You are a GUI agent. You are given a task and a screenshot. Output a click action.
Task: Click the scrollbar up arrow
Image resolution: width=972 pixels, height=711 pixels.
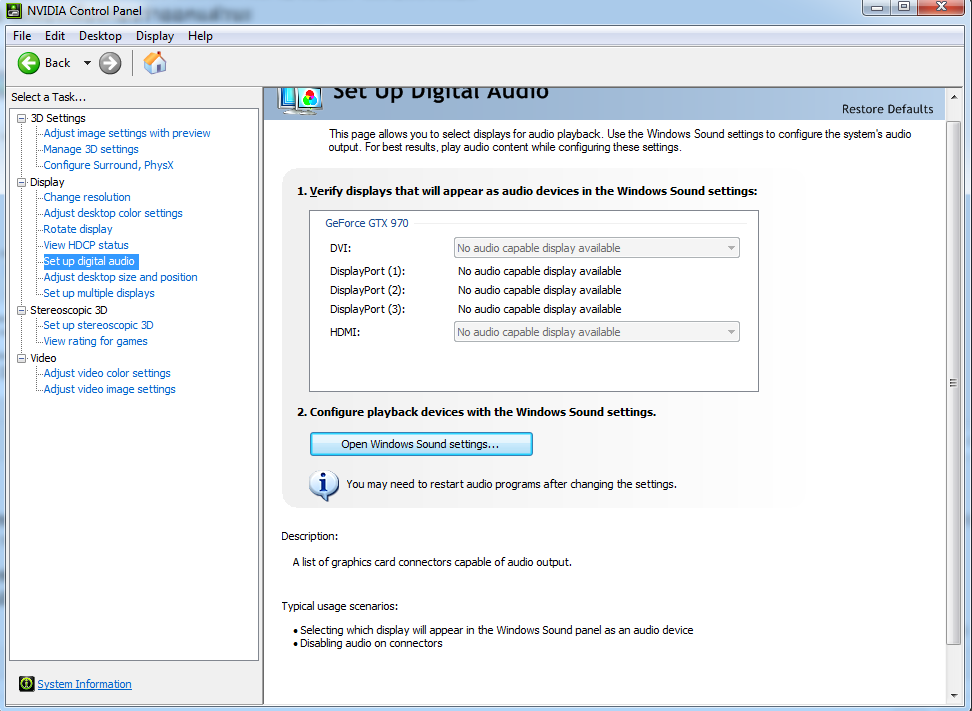tap(953, 97)
